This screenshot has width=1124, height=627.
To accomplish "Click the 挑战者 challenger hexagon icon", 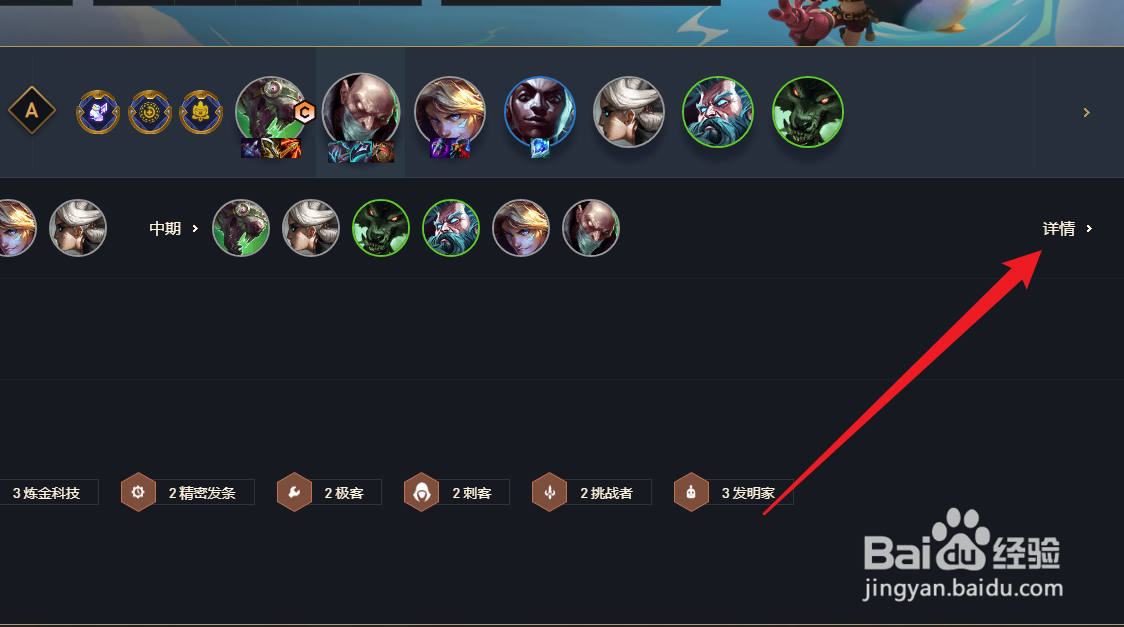I will click(x=550, y=492).
